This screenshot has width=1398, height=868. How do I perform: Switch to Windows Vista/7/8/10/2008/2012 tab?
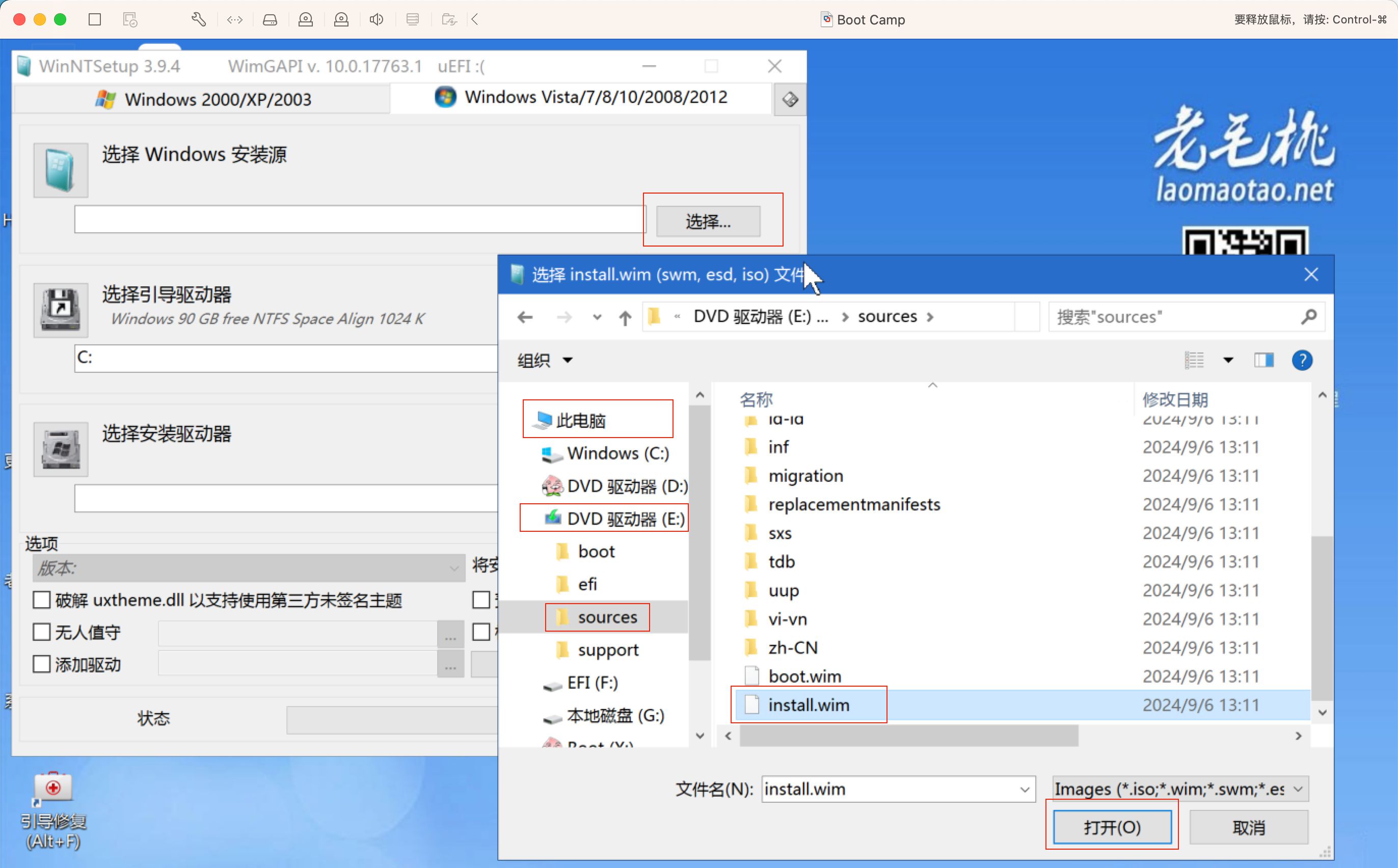pyautogui.click(x=581, y=97)
